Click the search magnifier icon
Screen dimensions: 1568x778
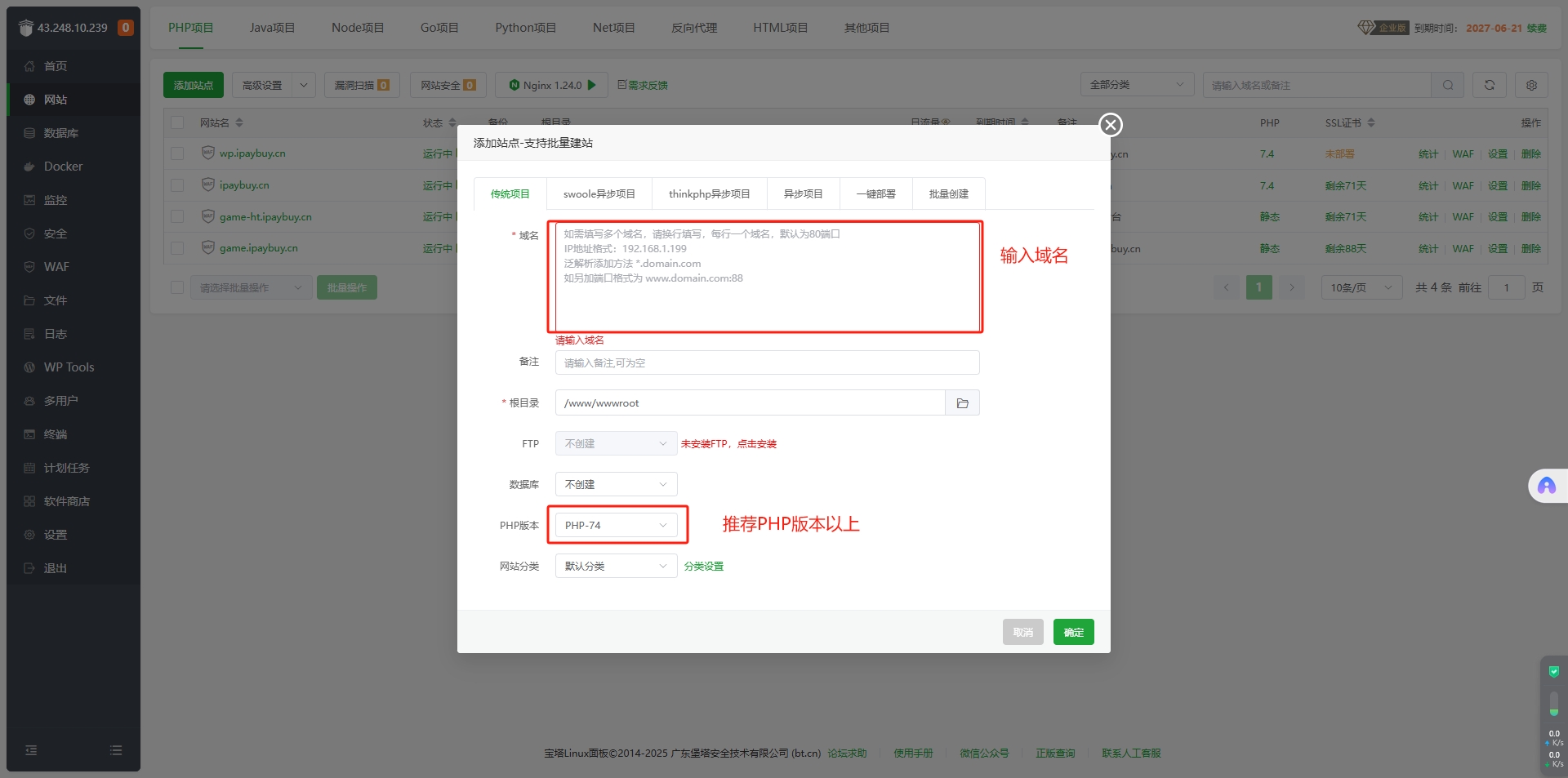(x=1447, y=85)
